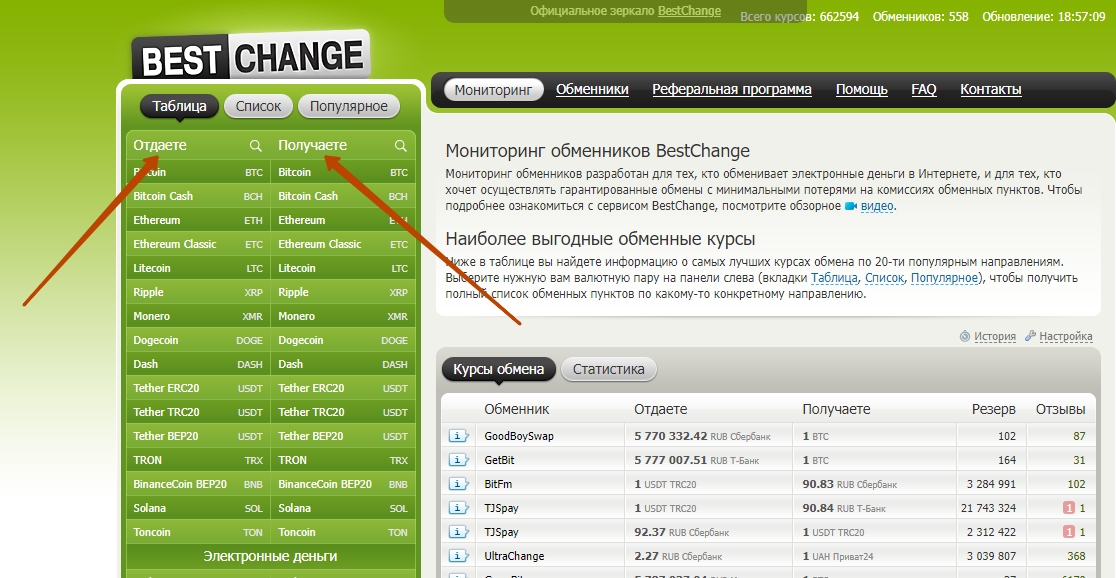Click the wrench icon beside Настройка
This screenshot has width=1116, height=578.
click(x=1030, y=336)
